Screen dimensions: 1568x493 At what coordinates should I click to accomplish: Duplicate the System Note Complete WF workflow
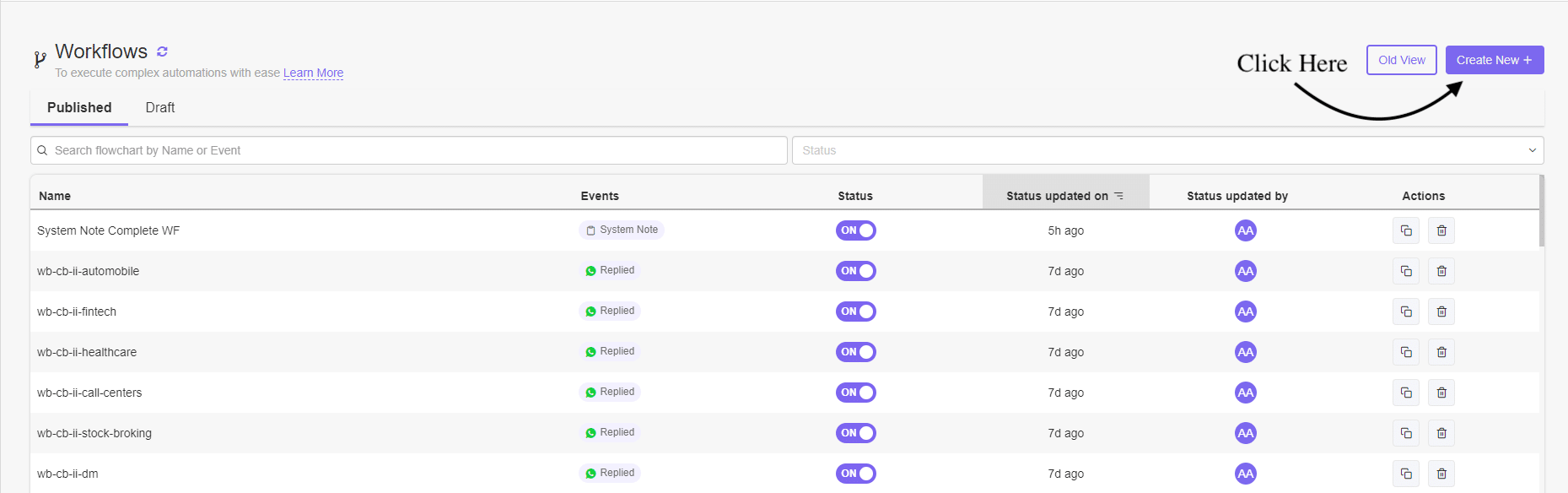1406,230
